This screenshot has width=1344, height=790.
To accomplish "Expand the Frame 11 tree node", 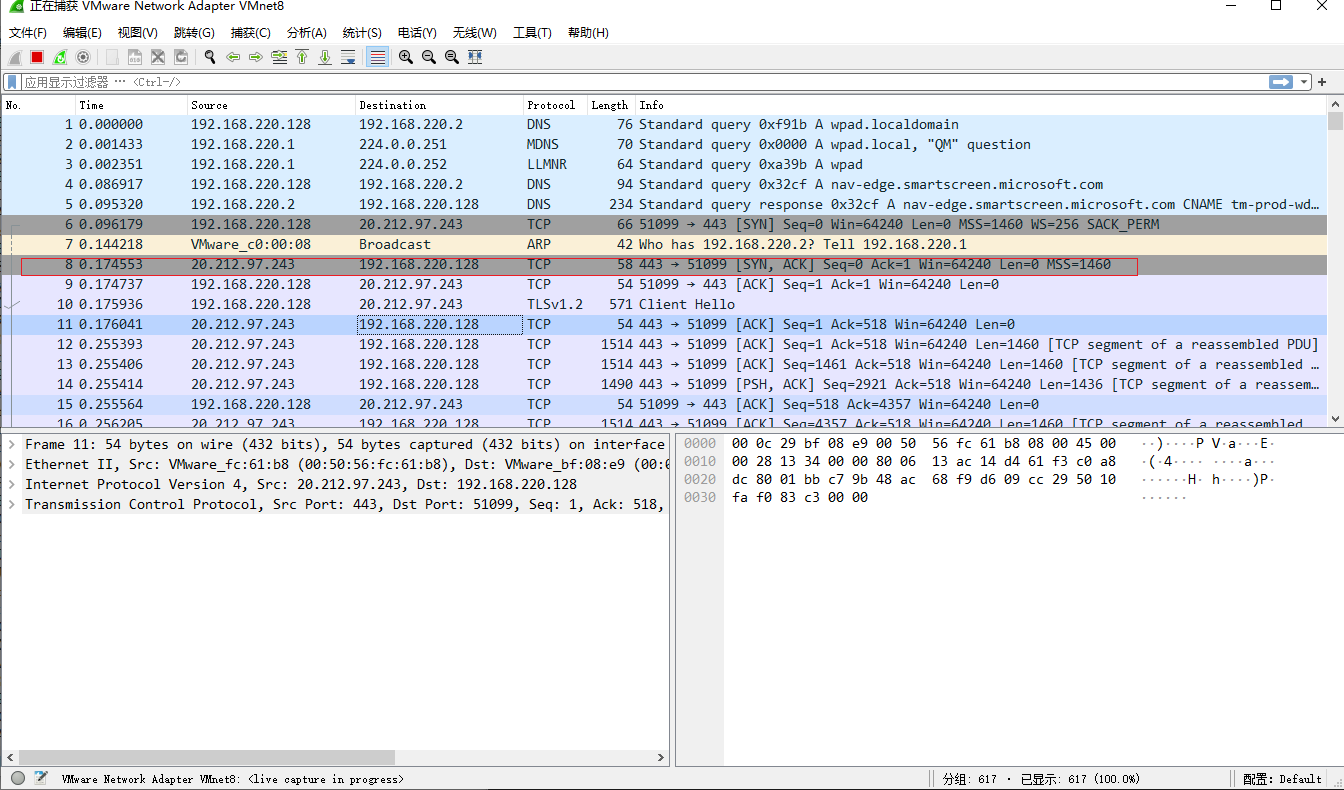I will click(12, 444).
